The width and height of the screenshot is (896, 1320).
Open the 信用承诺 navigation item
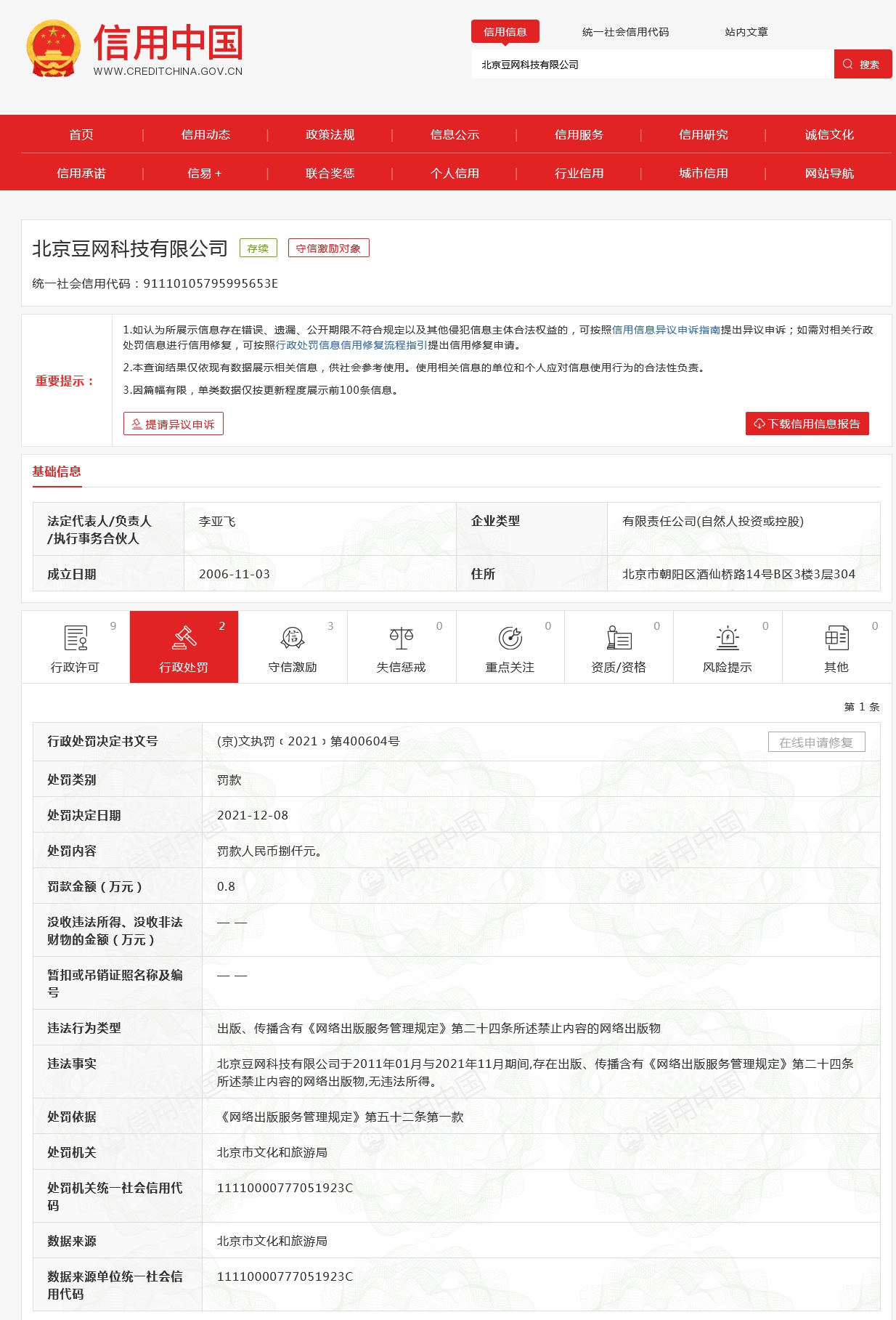point(81,173)
